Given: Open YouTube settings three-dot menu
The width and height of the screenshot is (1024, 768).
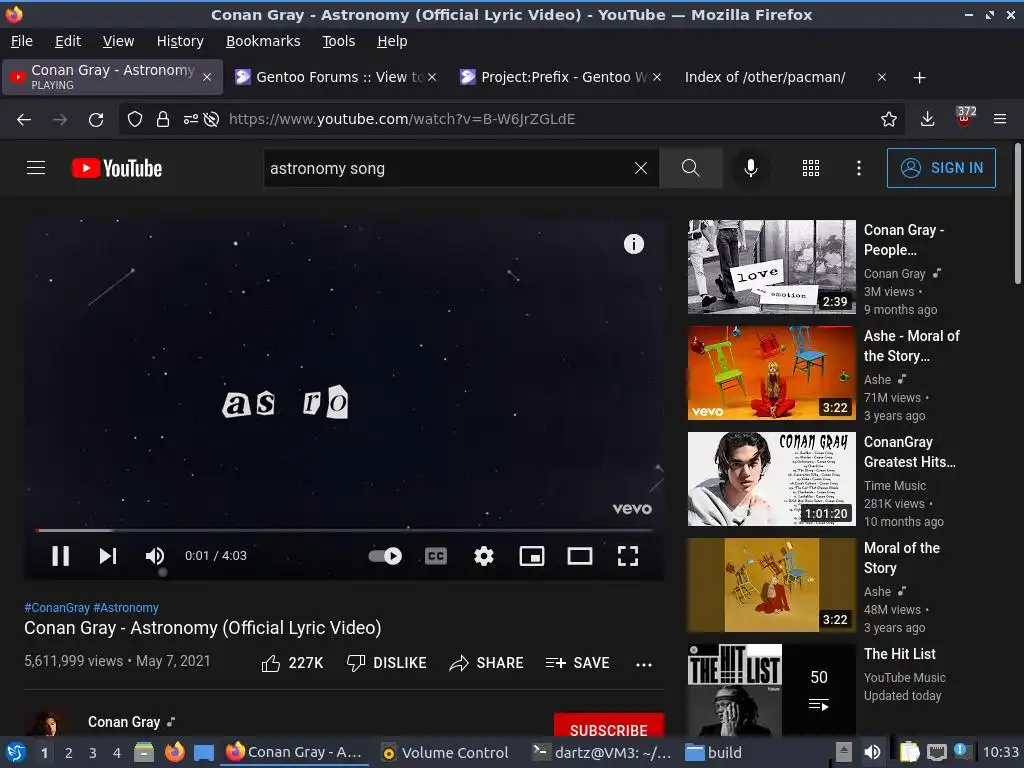Looking at the screenshot, I should coord(859,168).
